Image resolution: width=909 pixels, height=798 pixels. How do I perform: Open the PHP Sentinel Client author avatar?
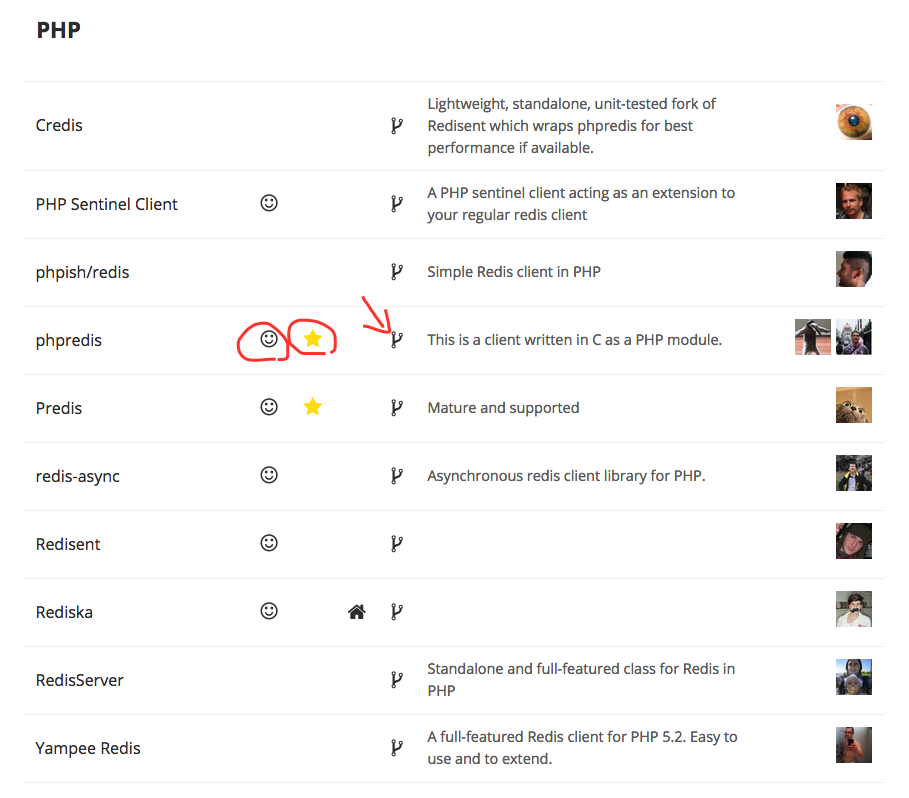tap(853, 201)
